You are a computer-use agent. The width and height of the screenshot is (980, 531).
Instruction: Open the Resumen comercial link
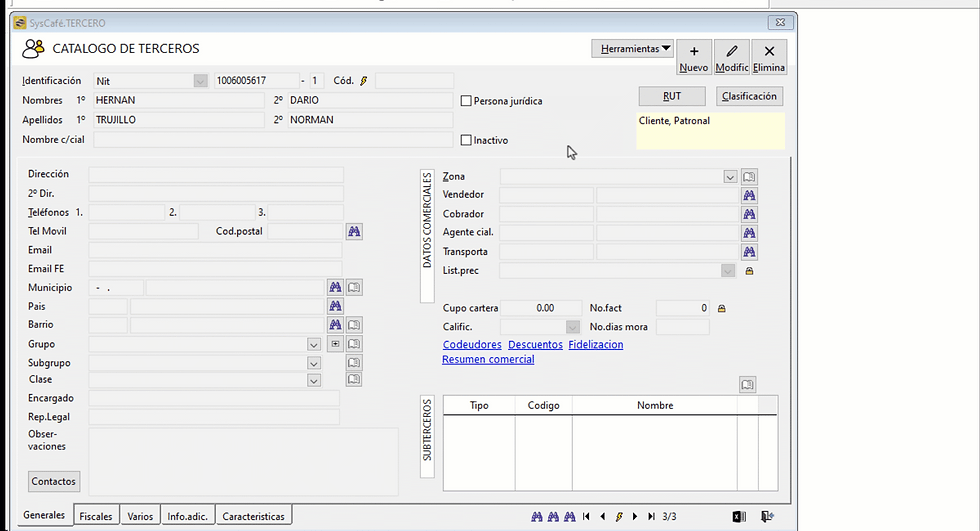pos(488,359)
